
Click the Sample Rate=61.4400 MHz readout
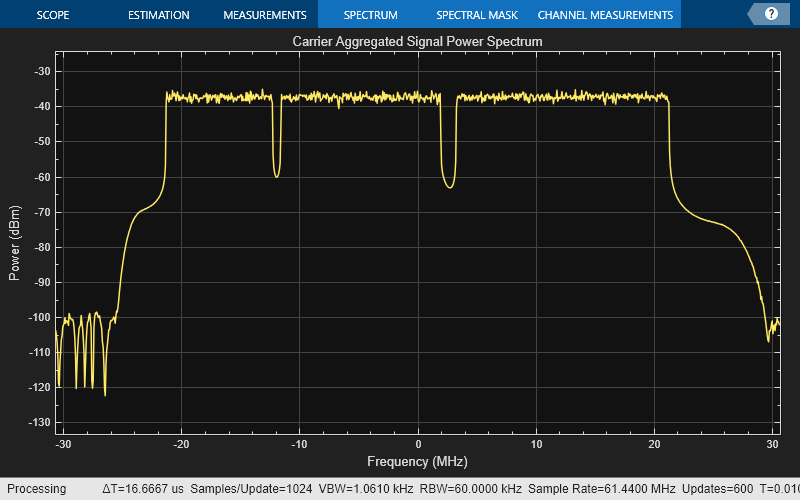[x=602, y=489]
